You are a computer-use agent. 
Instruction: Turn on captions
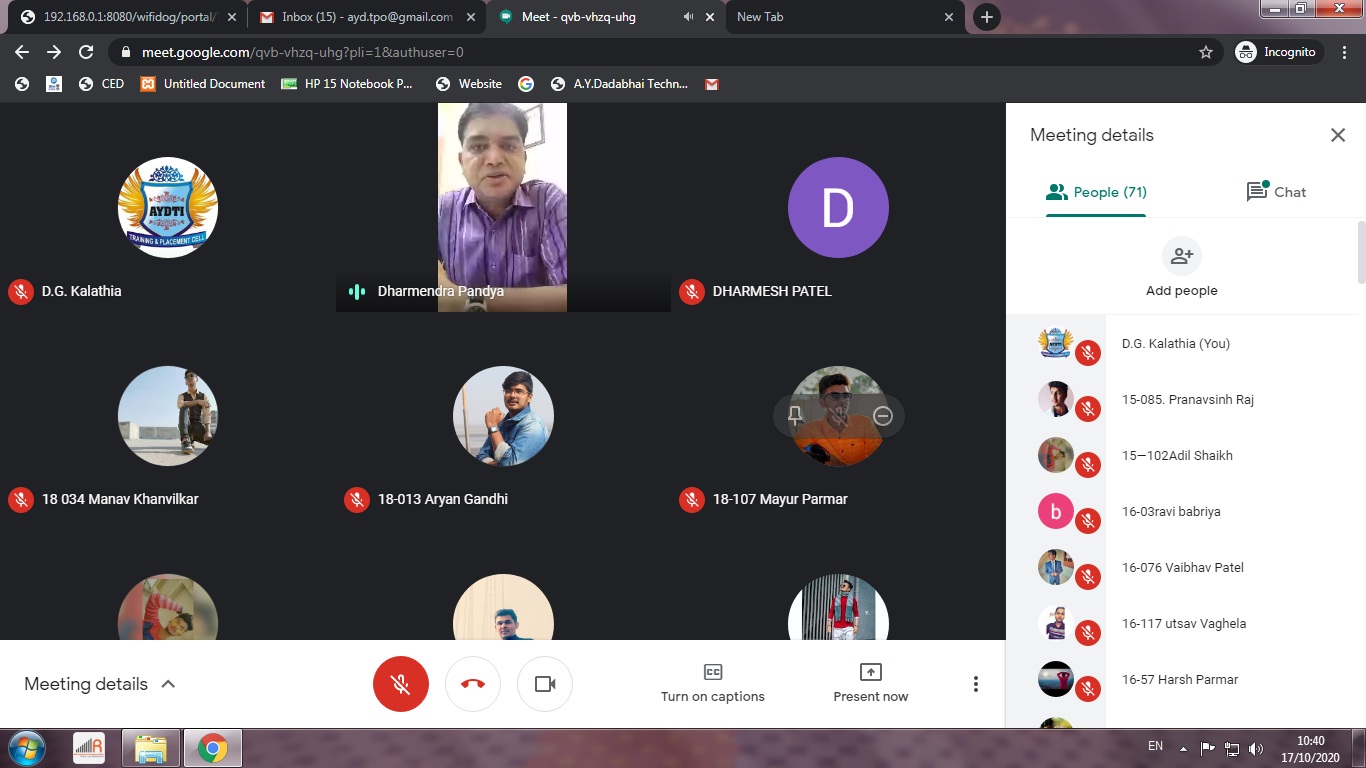713,684
